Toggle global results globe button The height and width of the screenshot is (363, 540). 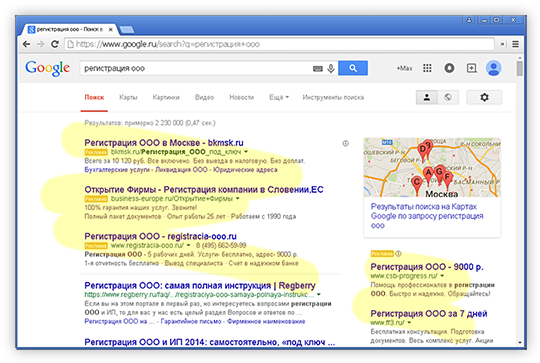coord(448,97)
